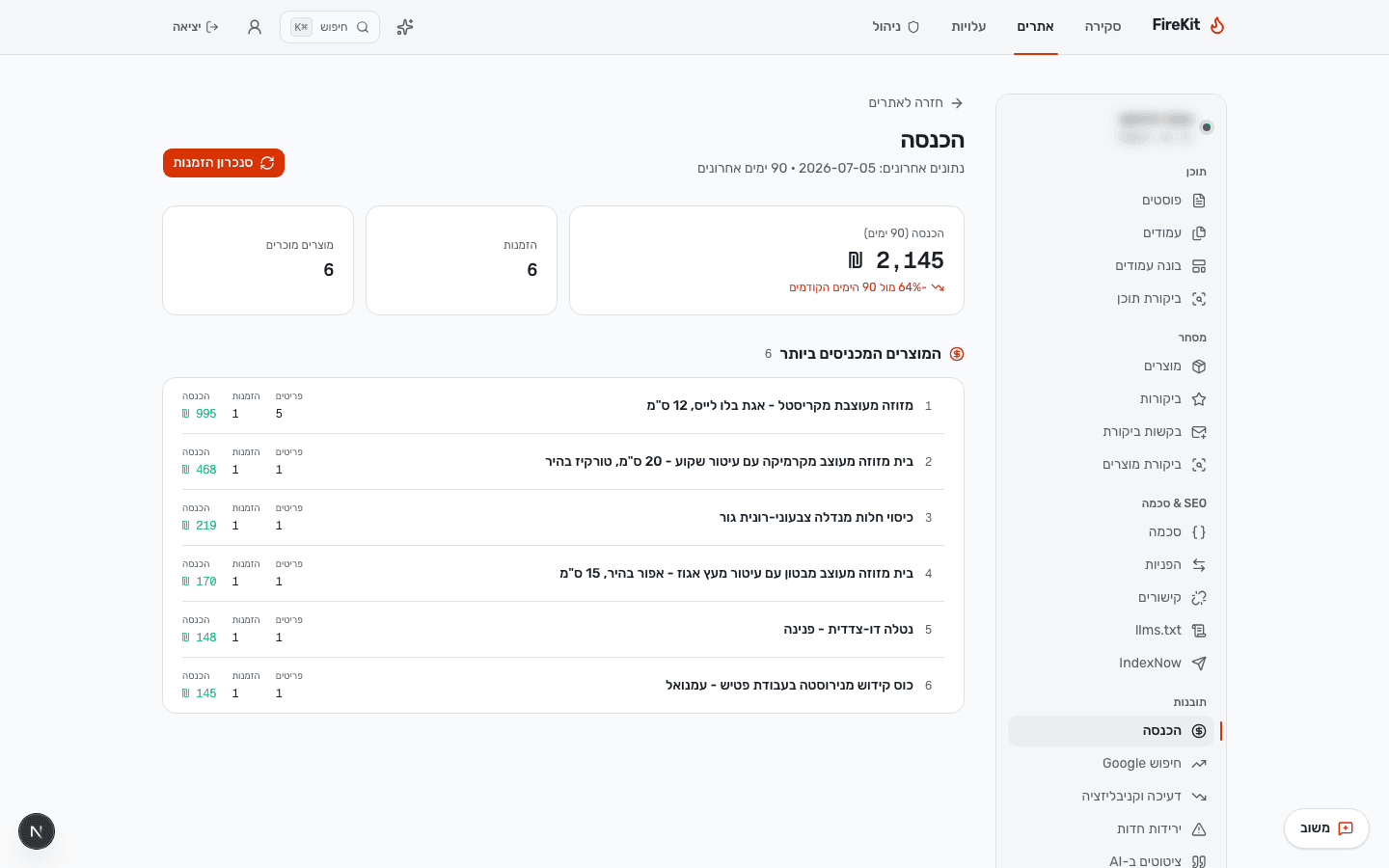Switch to the סקירה tab
Image resolution: width=1389 pixels, height=868 pixels.
pyautogui.click(x=1103, y=27)
